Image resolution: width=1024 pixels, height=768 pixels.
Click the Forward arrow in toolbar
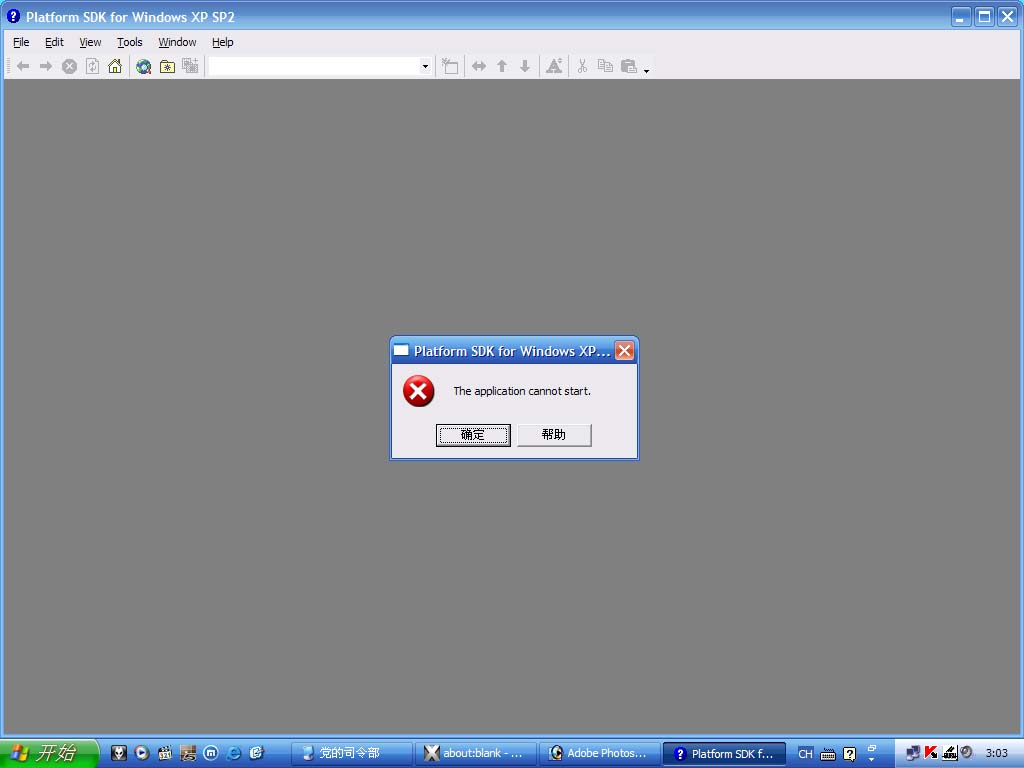[x=46, y=66]
